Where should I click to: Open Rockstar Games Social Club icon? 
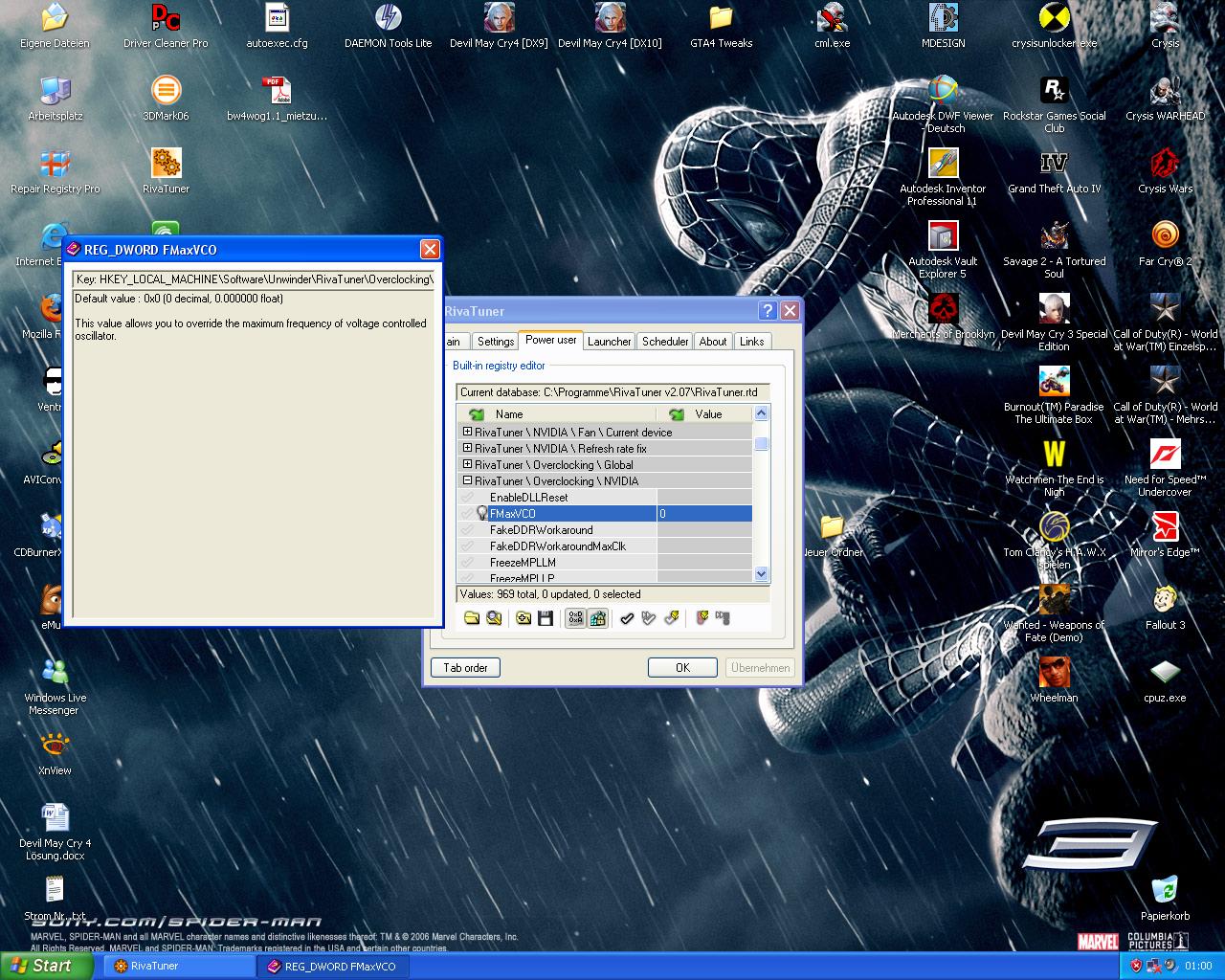[x=1054, y=104]
